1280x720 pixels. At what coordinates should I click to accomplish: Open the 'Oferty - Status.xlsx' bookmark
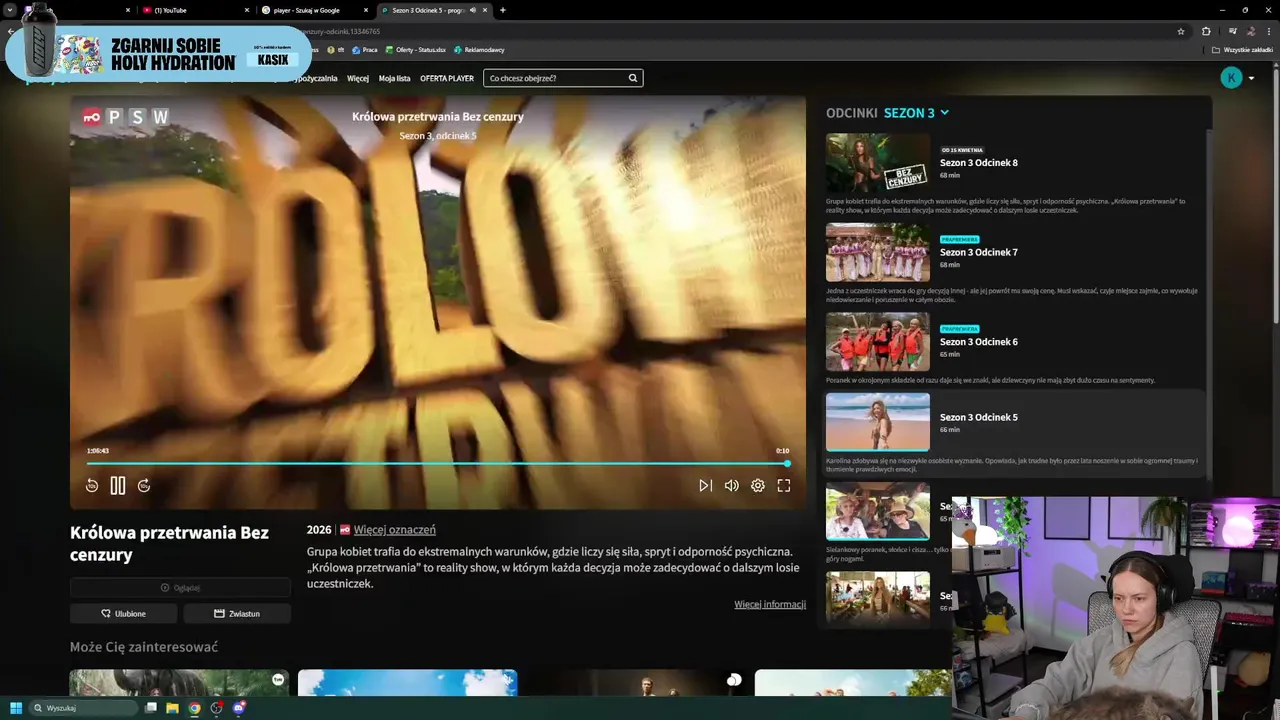[415, 49]
